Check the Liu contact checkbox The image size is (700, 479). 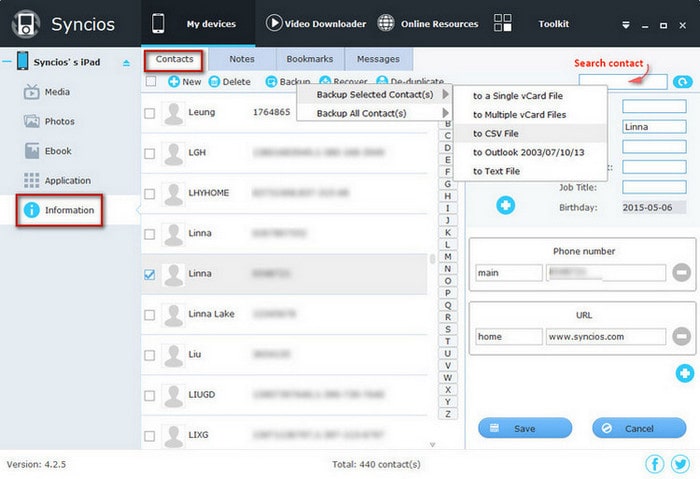pos(150,355)
